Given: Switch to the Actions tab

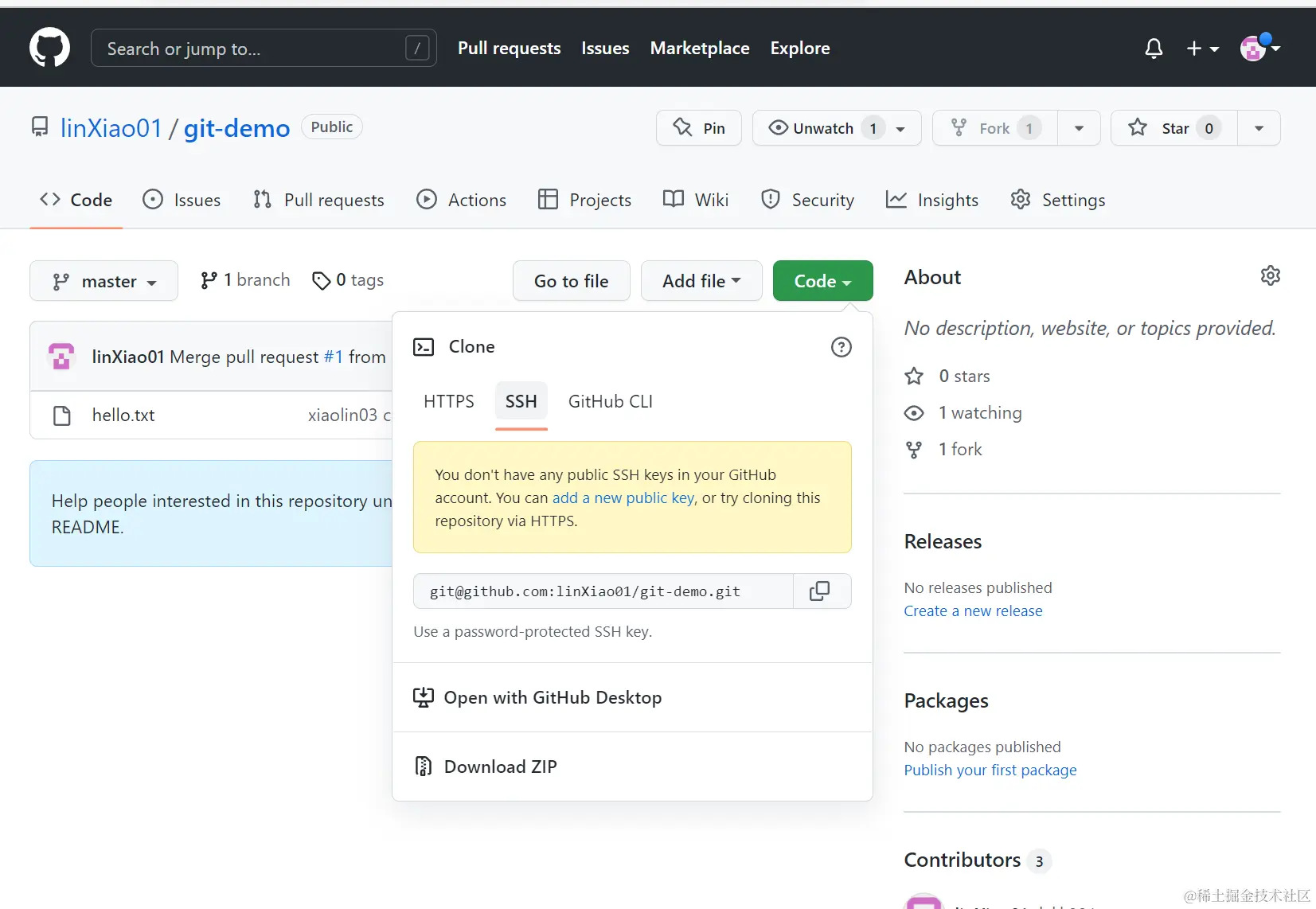Looking at the screenshot, I should pyautogui.click(x=461, y=200).
